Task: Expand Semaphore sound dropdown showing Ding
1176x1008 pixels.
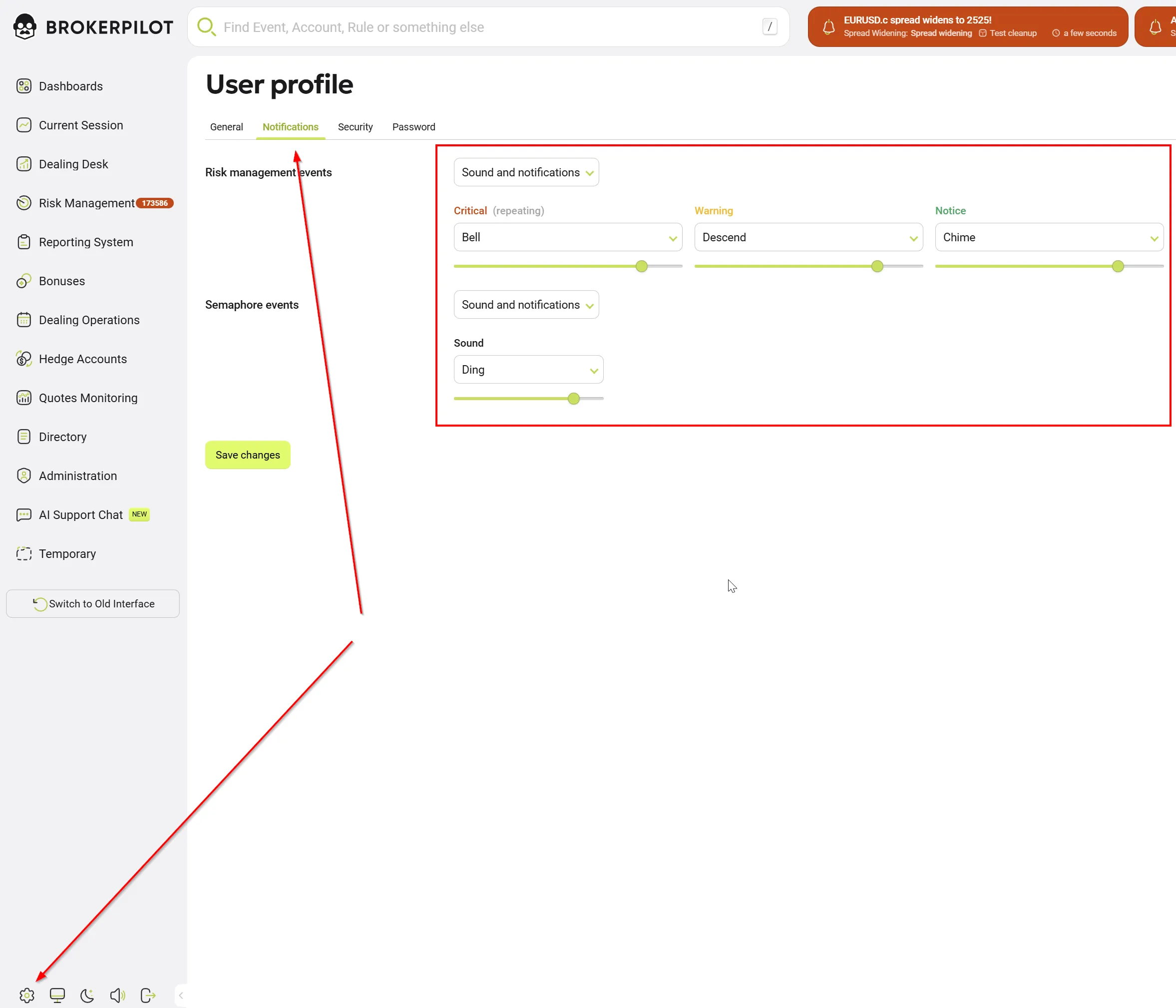Action: (528, 370)
